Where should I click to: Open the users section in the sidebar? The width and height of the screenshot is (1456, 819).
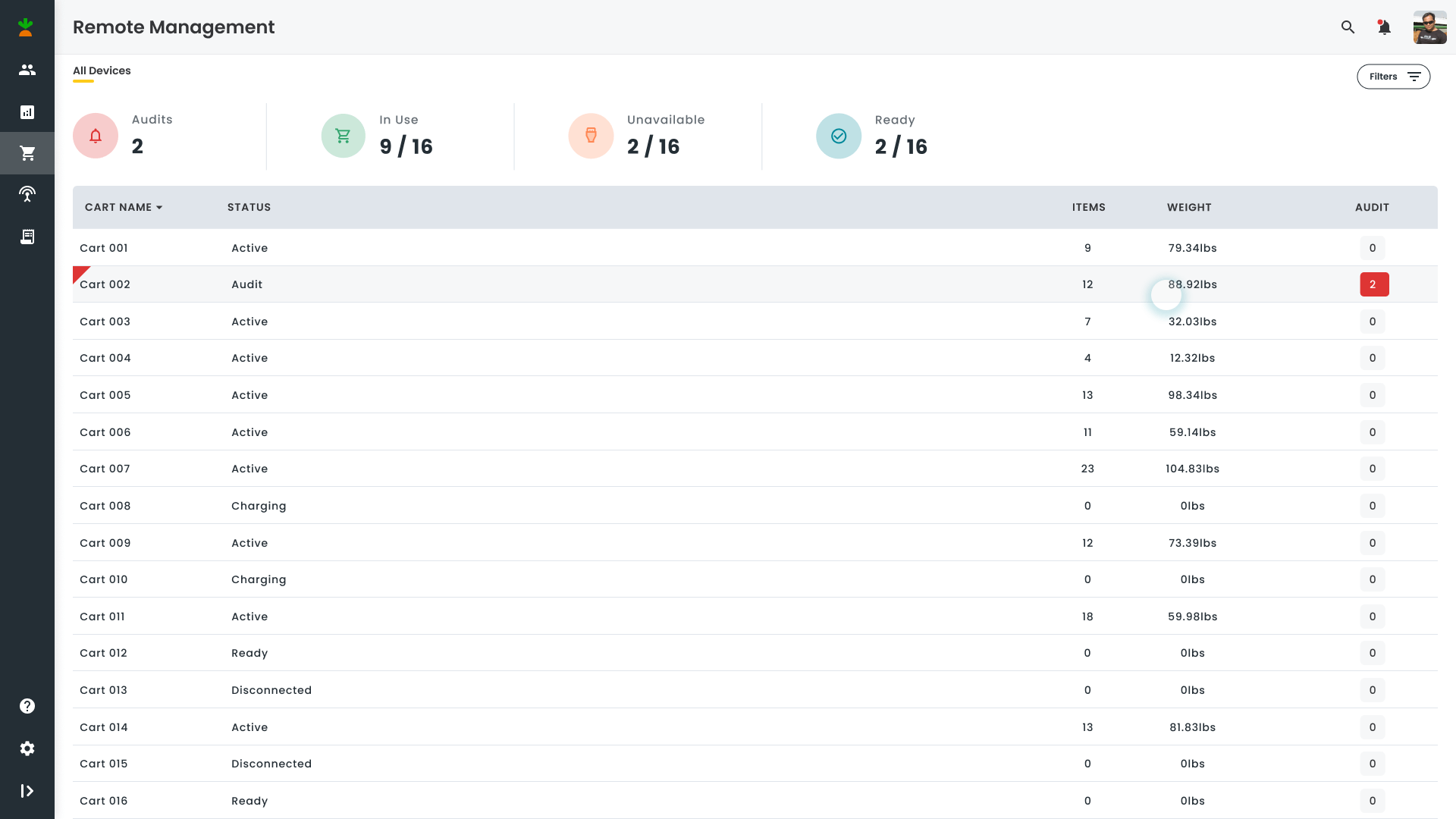pos(27,70)
